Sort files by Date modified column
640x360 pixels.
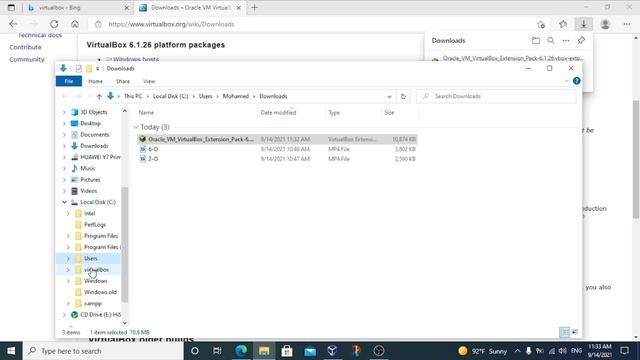click(x=278, y=112)
